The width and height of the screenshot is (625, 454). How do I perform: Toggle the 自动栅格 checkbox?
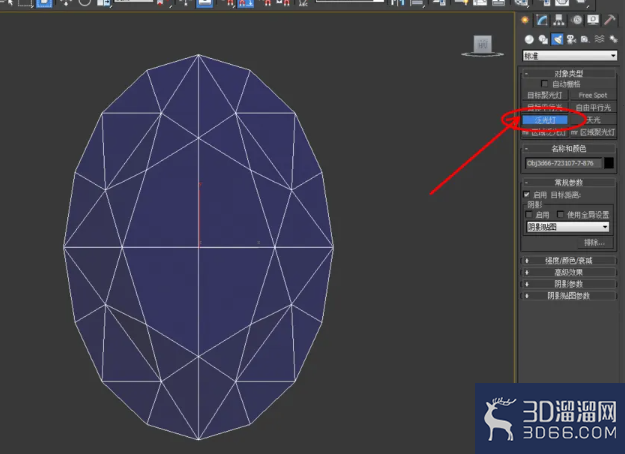click(x=544, y=84)
